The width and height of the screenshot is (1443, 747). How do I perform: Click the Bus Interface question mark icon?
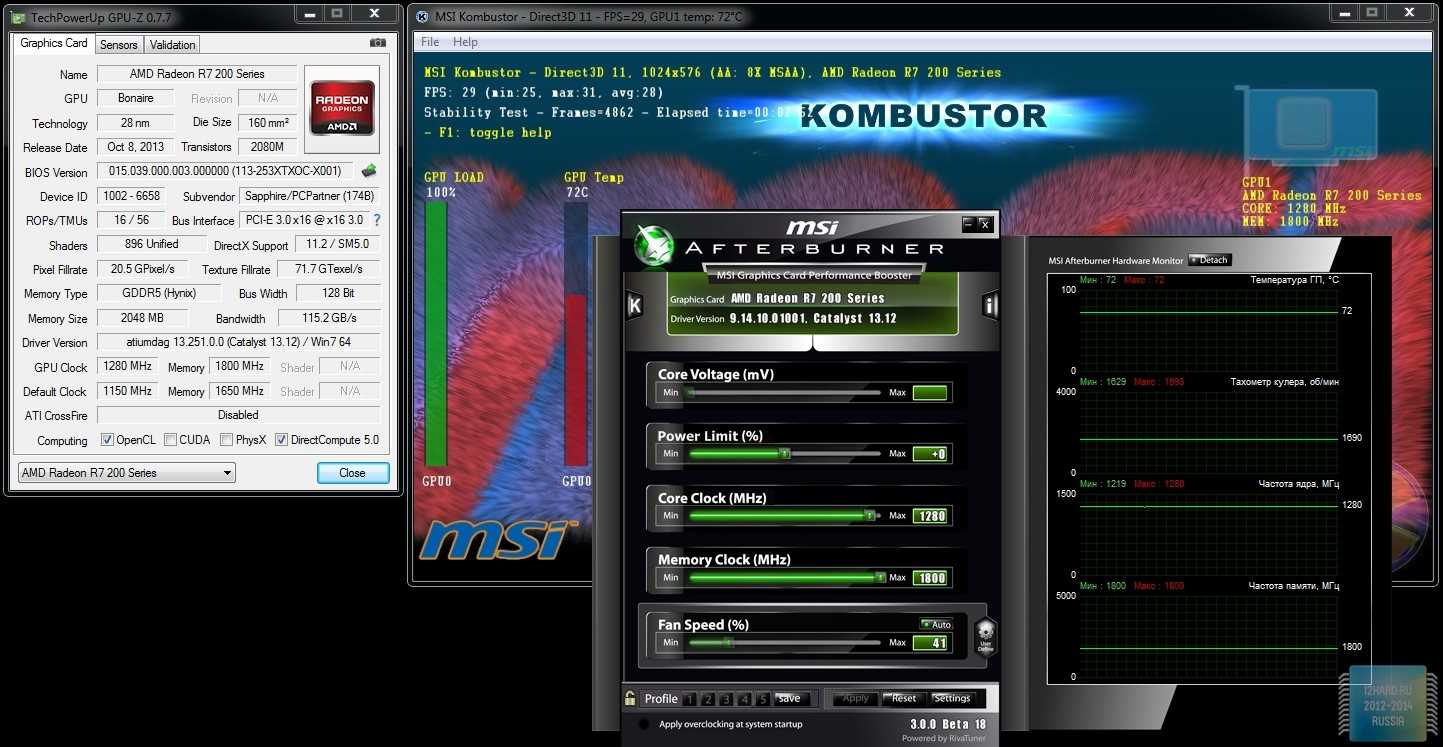pyautogui.click(x=377, y=220)
